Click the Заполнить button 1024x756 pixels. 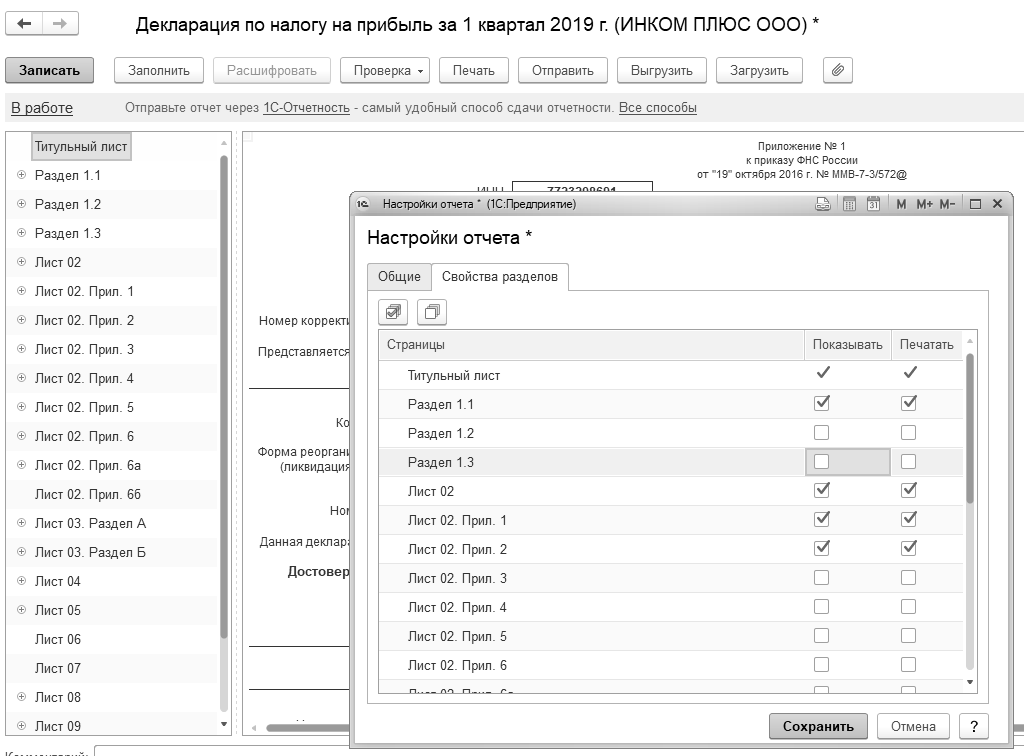point(159,71)
